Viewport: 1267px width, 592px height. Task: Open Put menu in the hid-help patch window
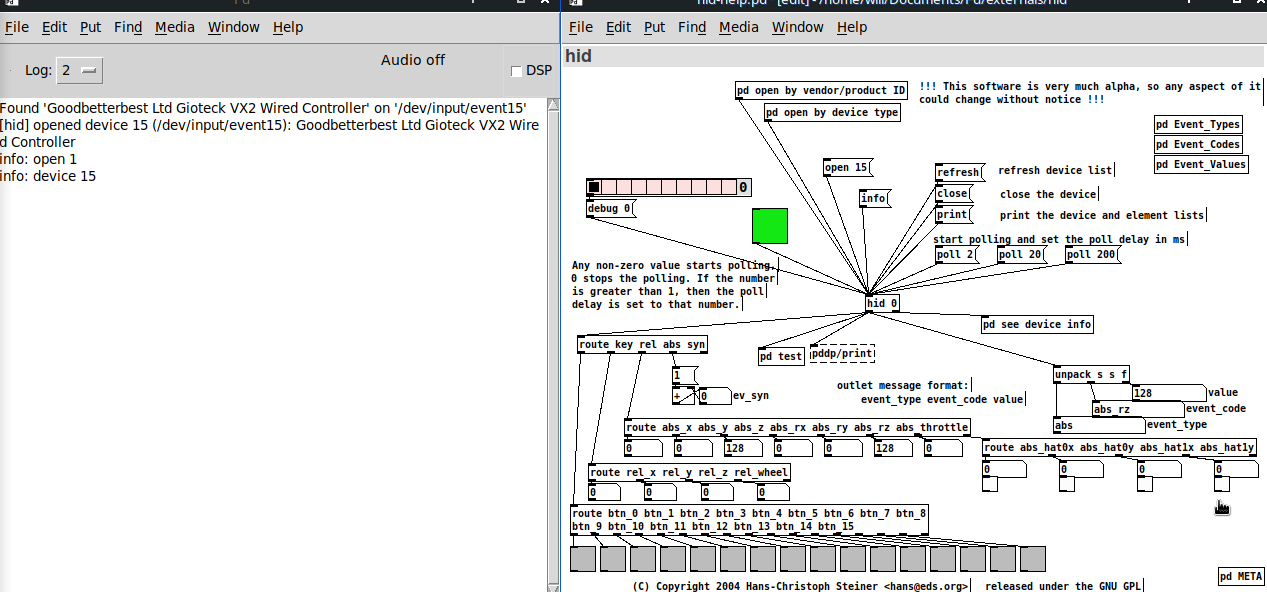[654, 27]
